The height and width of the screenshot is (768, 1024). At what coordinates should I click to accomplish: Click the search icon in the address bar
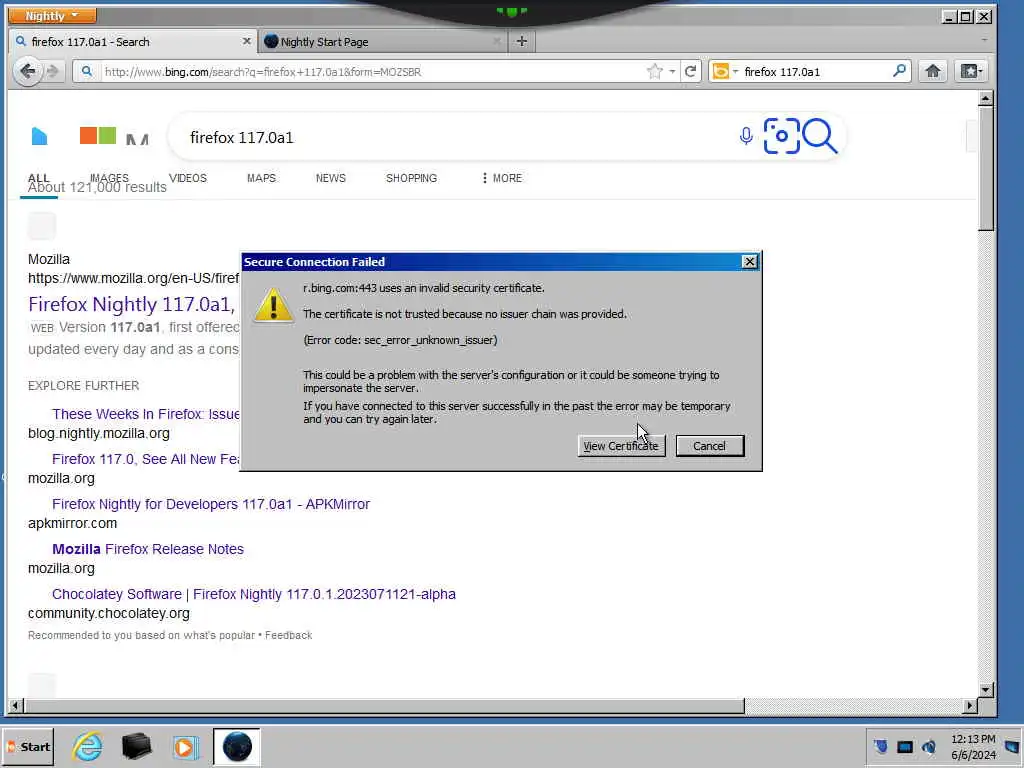click(86, 71)
